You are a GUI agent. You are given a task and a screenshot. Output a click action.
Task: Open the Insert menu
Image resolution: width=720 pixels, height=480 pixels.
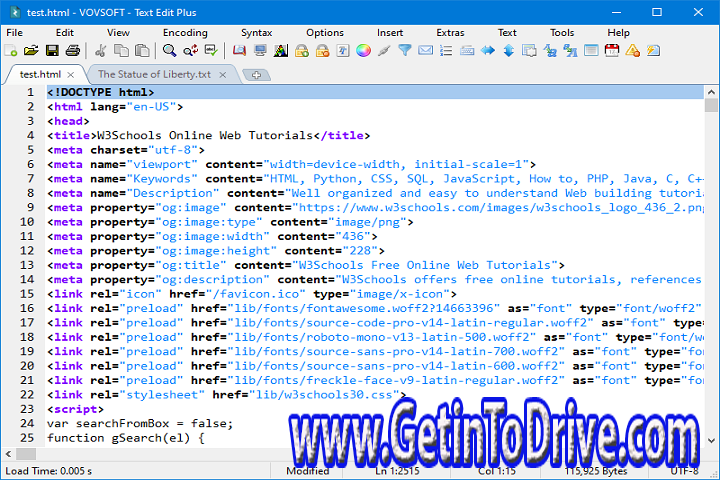click(x=390, y=33)
